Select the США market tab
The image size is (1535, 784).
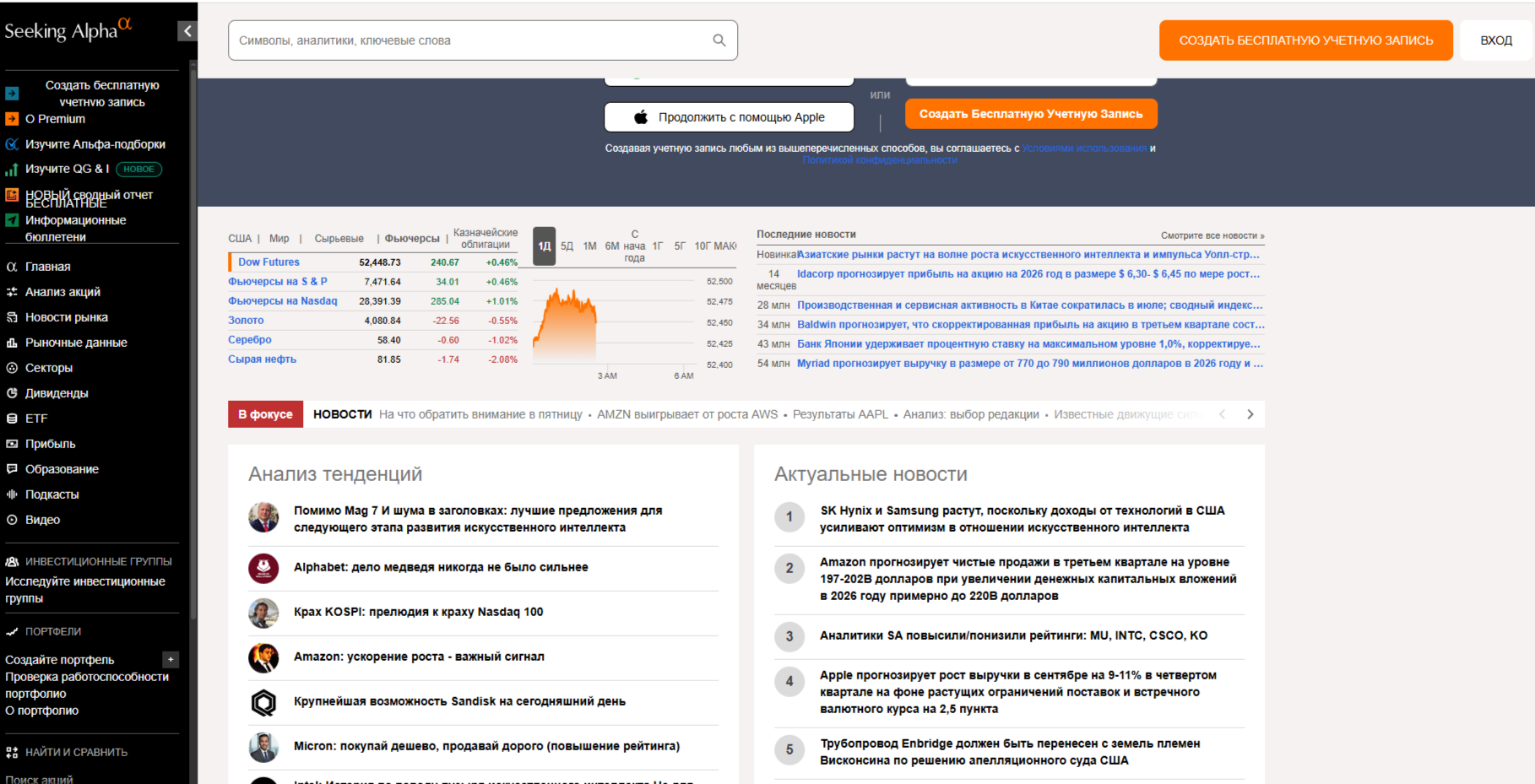pos(240,239)
